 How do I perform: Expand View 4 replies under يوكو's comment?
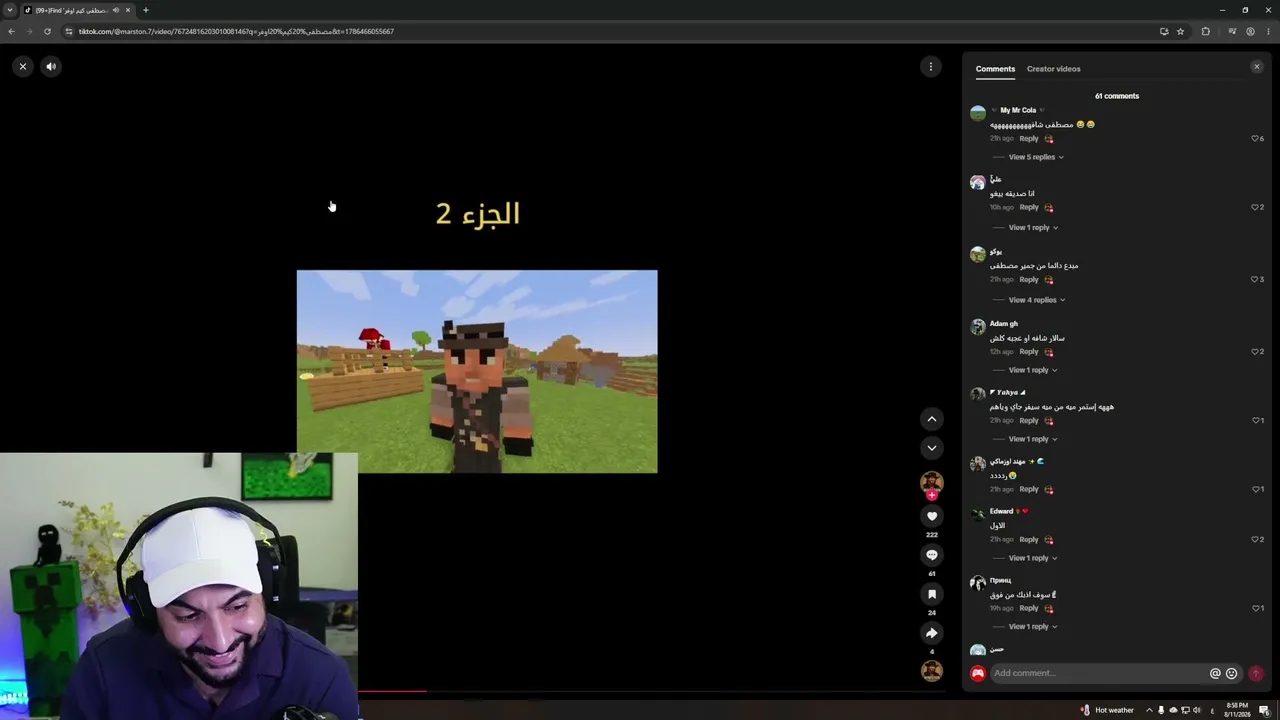point(1037,300)
